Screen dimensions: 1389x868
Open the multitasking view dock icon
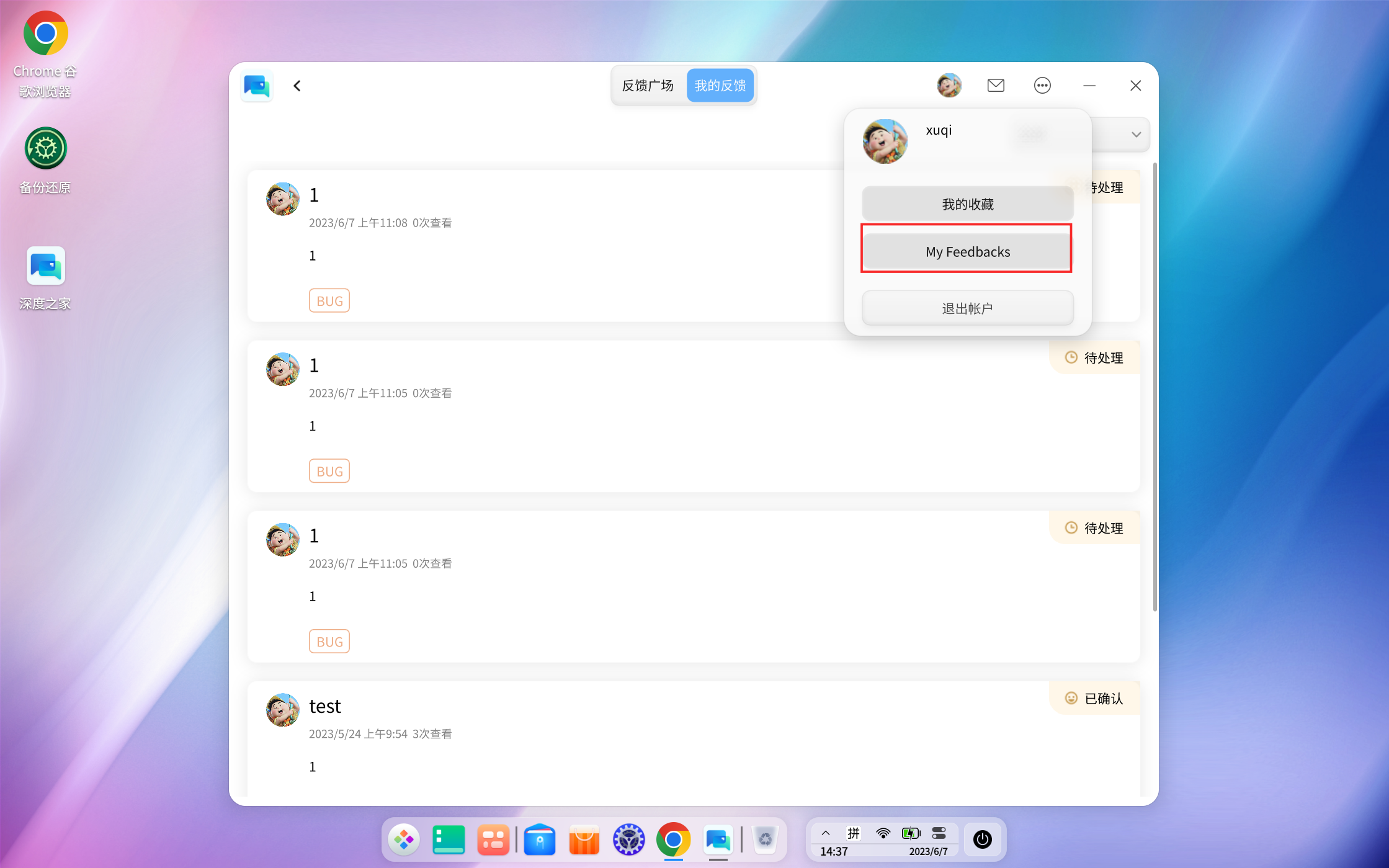tap(493, 840)
